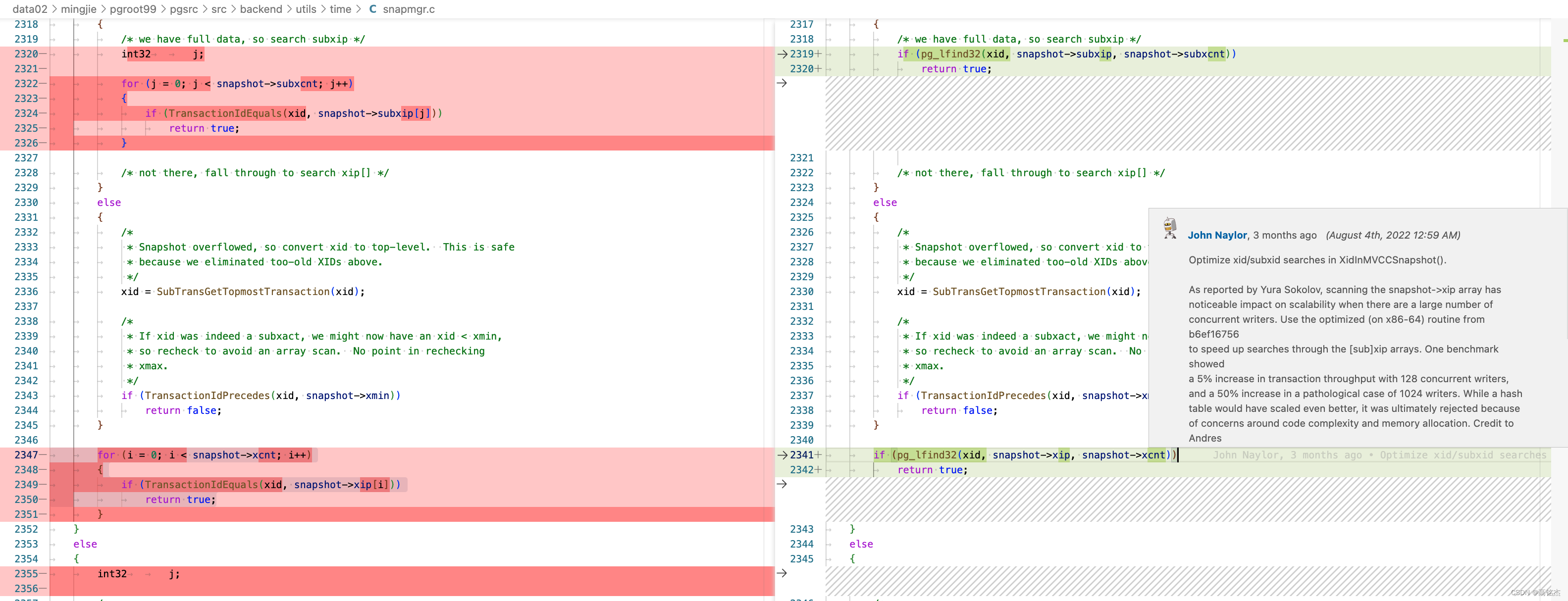This screenshot has width=1568, height=601.
Task: Click the deleted line number 2347 in the left gutter
Action: pyautogui.click(x=26, y=455)
